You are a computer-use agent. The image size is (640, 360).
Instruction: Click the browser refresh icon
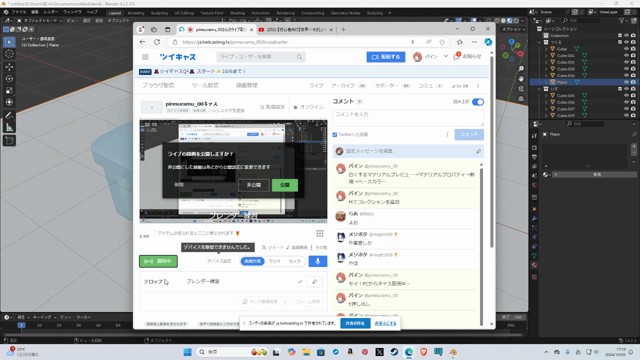tap(157, 42)
